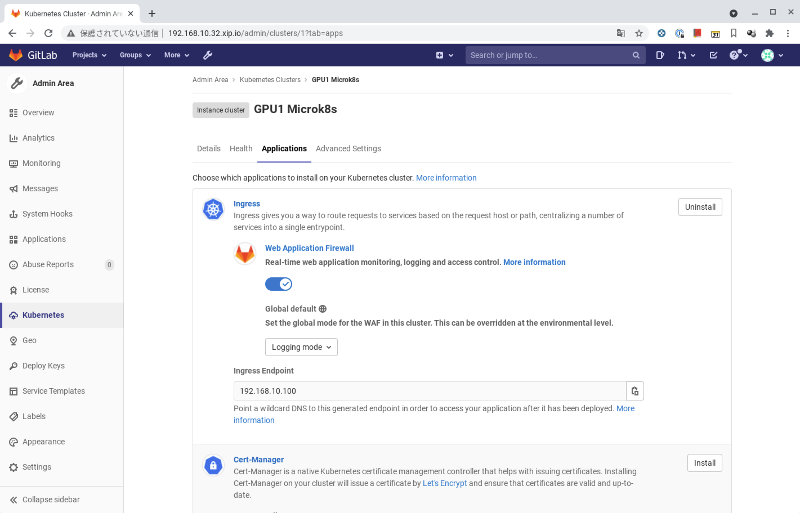The height and width of the screenshot is (513, 800).
Task: Copy the Ingress Endpoint to clipboard
Action: (x=634, y=391)
